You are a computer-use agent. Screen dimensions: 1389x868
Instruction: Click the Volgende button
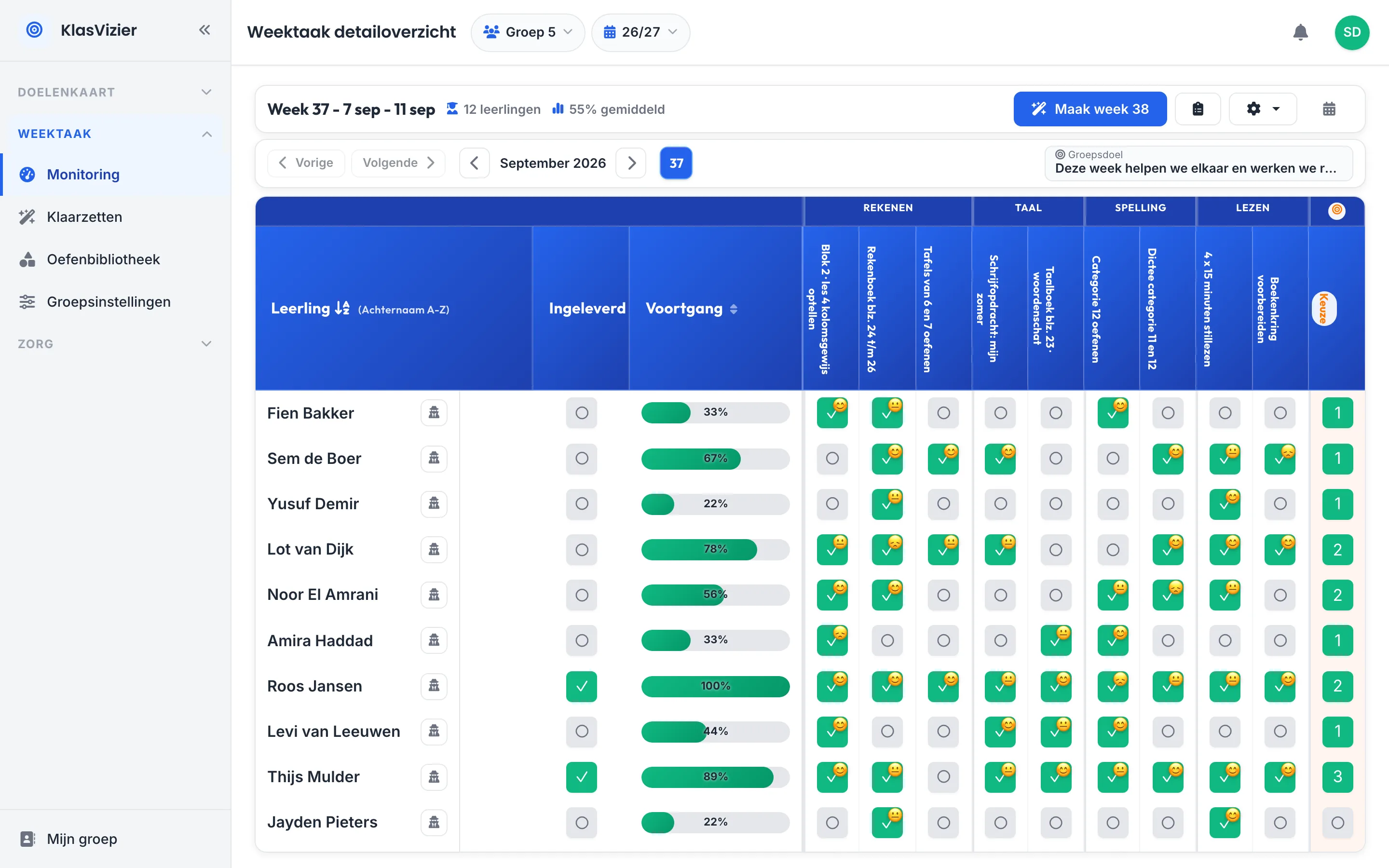pos(398,163)
